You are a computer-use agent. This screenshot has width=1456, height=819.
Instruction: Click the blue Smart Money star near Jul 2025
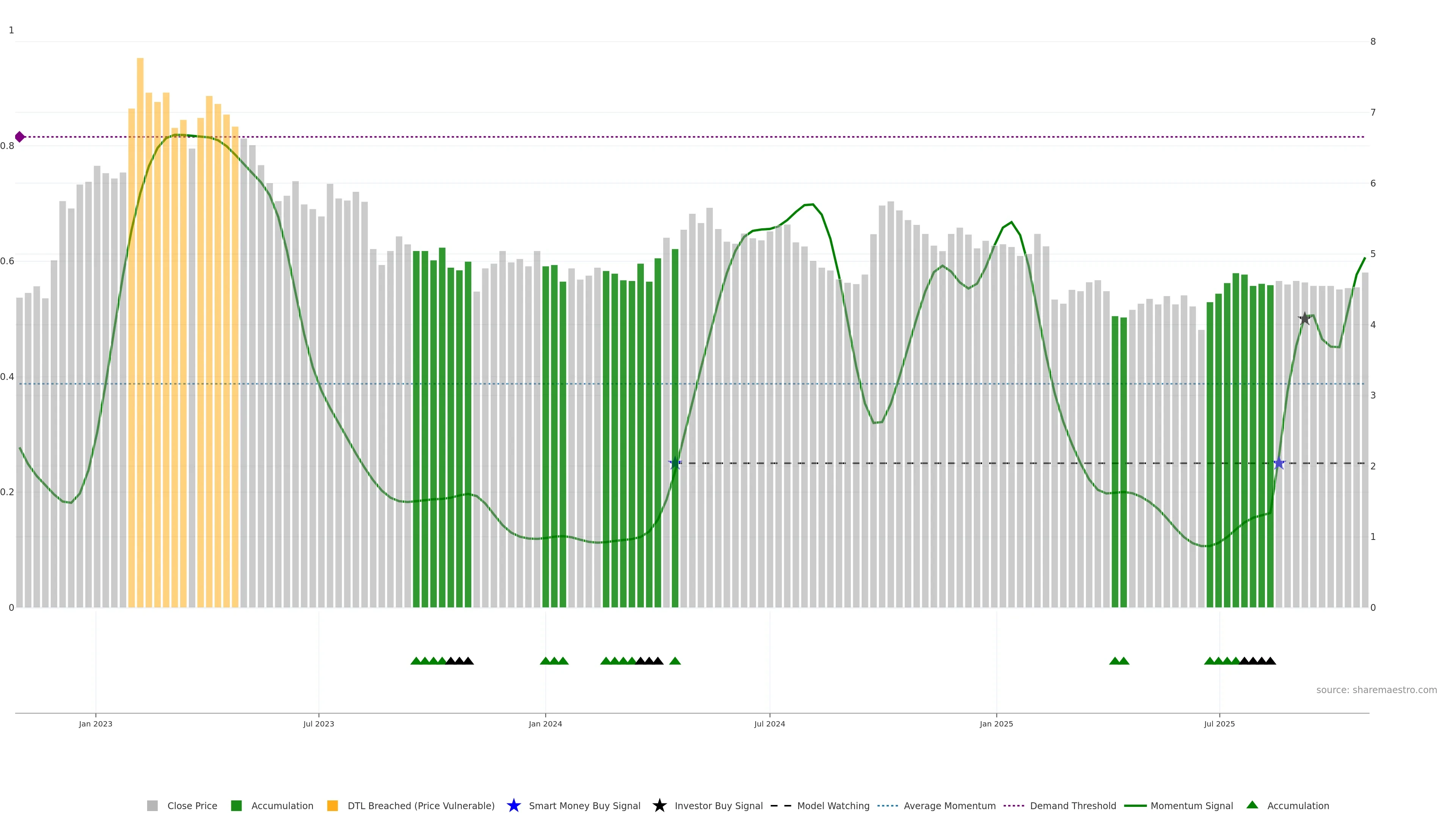coord(1279,463)
